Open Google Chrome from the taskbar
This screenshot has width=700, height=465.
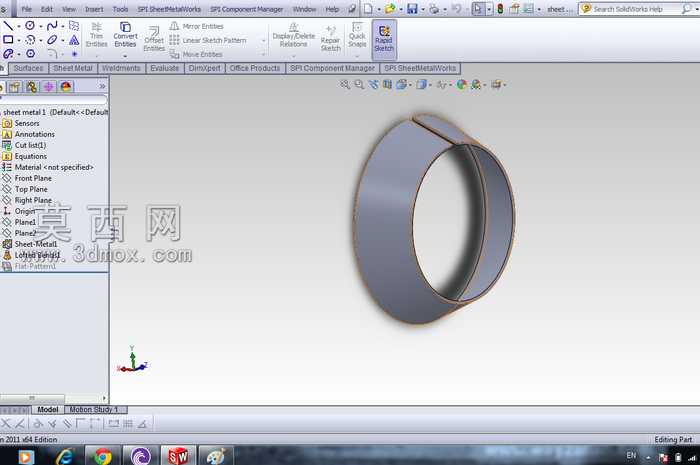point(103,457)
